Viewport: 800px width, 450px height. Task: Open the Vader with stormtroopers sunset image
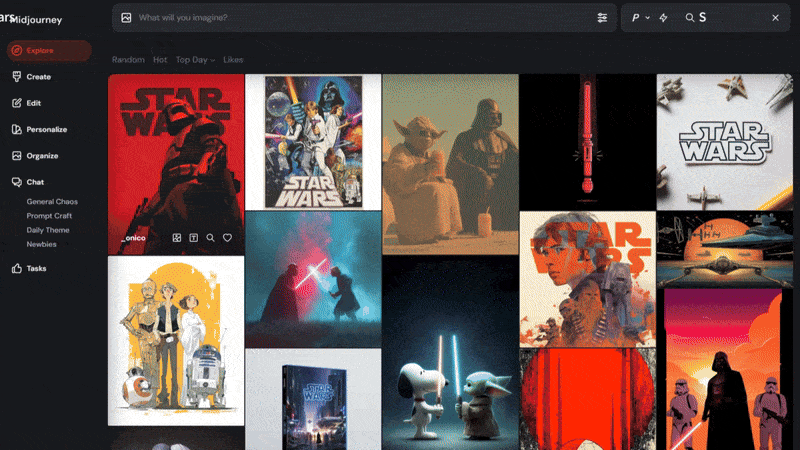click(725, 370)
